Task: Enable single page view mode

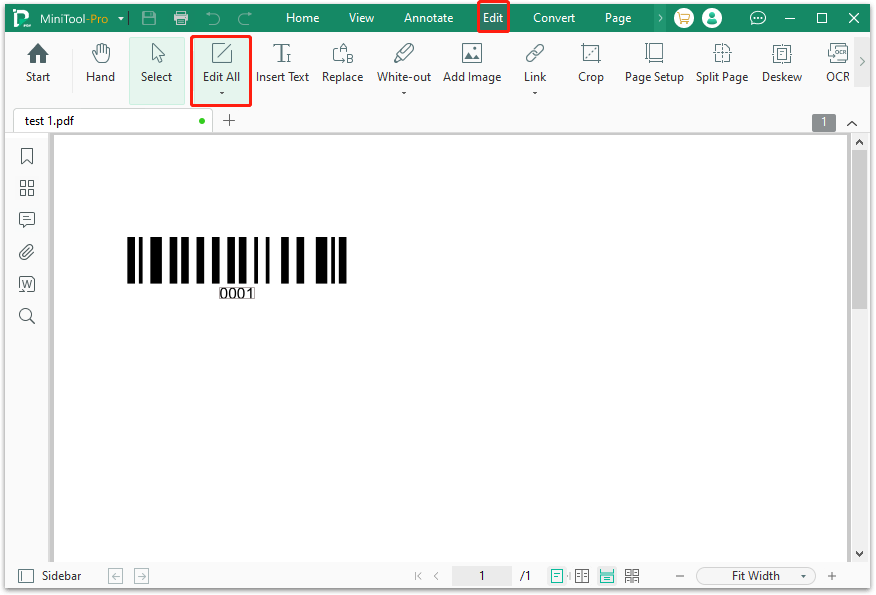Action: pos(556,576)
